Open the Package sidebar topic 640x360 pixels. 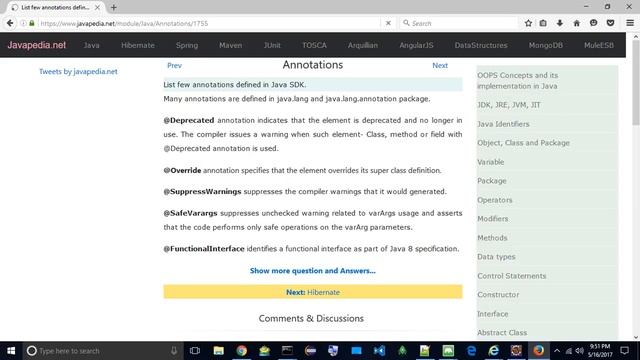click(492, 181)
